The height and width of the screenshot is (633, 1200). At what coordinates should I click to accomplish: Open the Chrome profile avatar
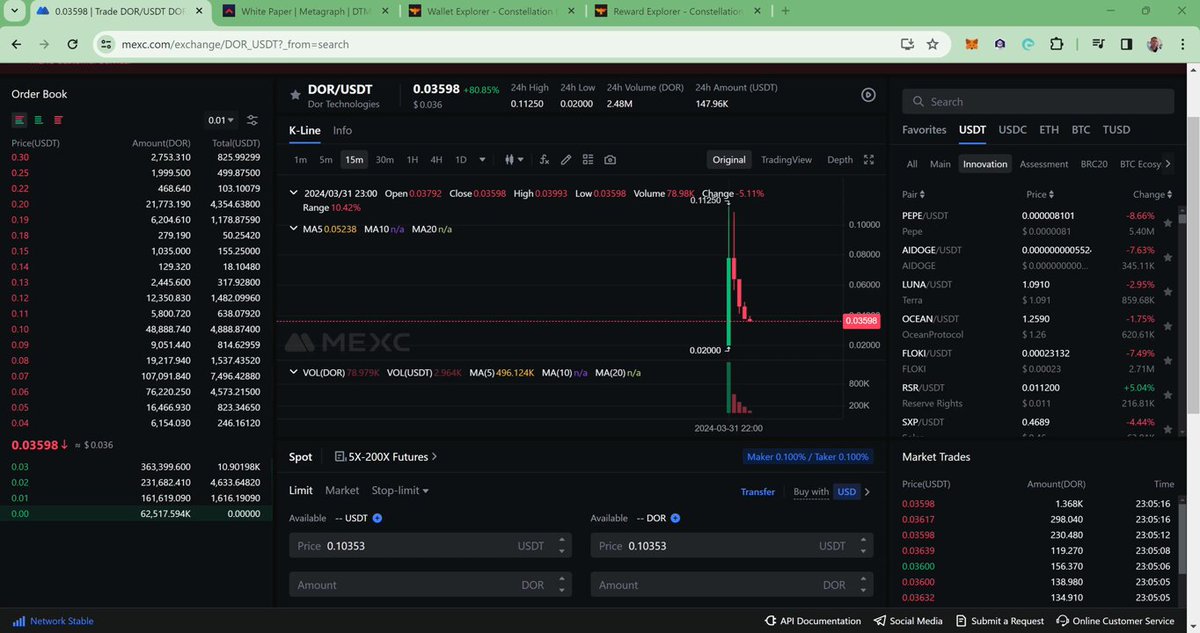point(1154,44)
